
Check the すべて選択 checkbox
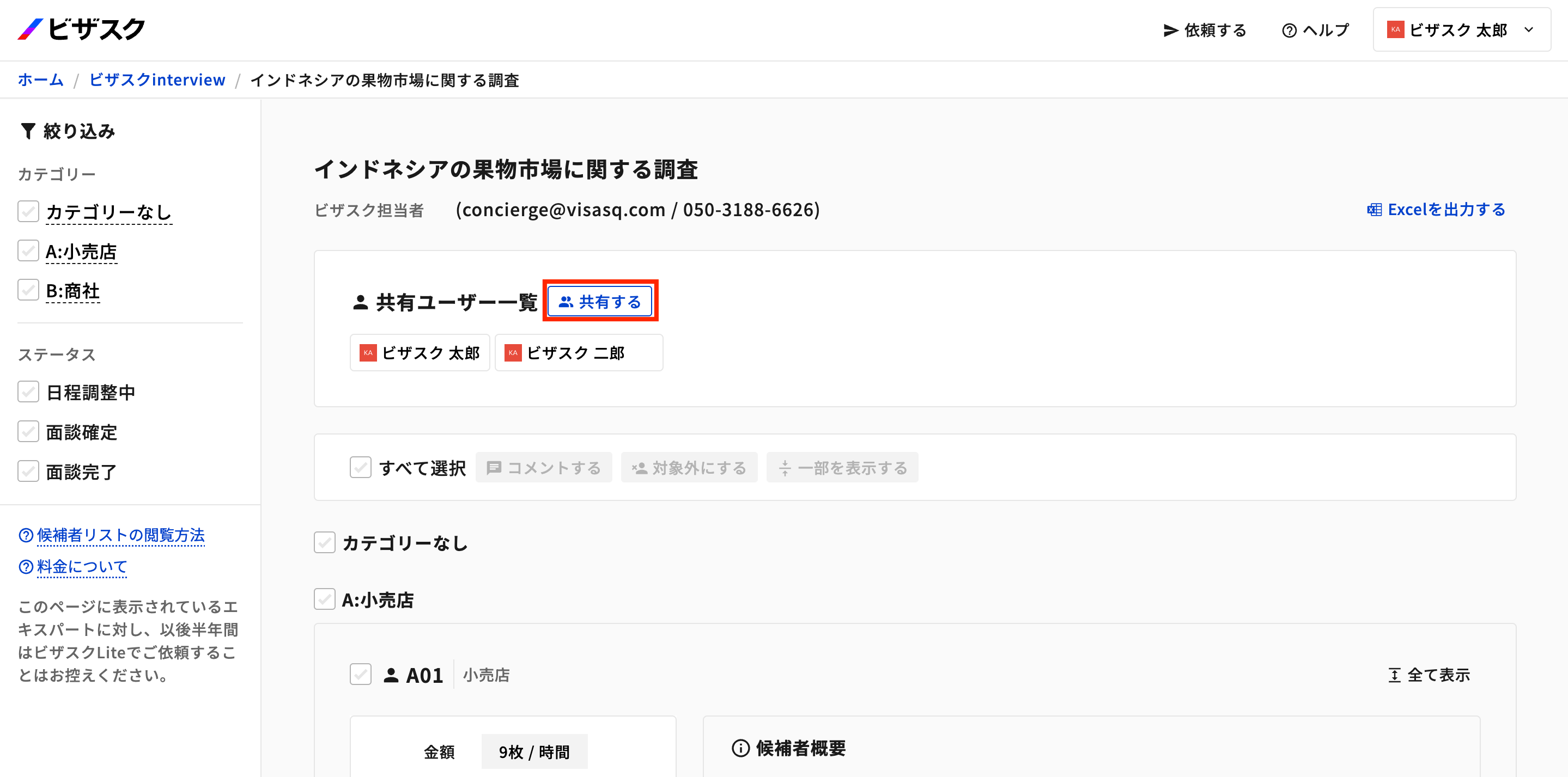pos(360,467)
